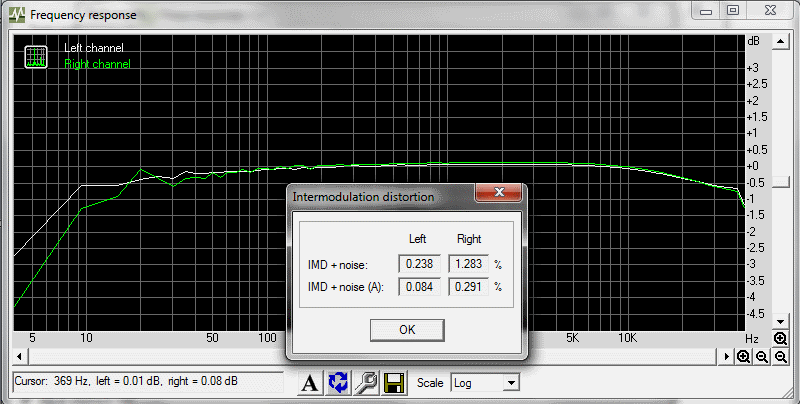Click the Right IMD + noise (A) value 0.291
800x404 pixels.
(x=468, y=287)
